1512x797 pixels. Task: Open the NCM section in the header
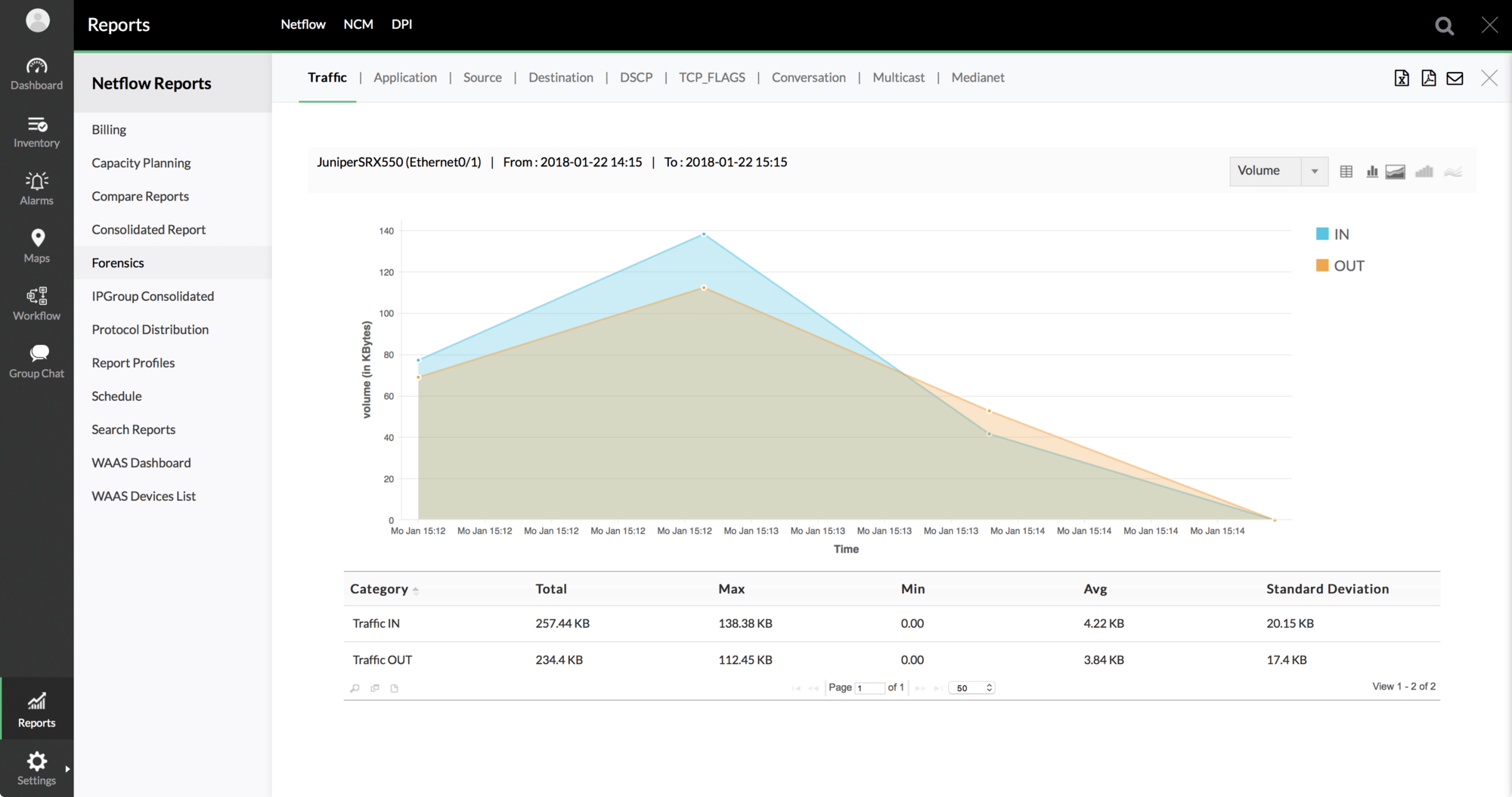click(358, 23)
